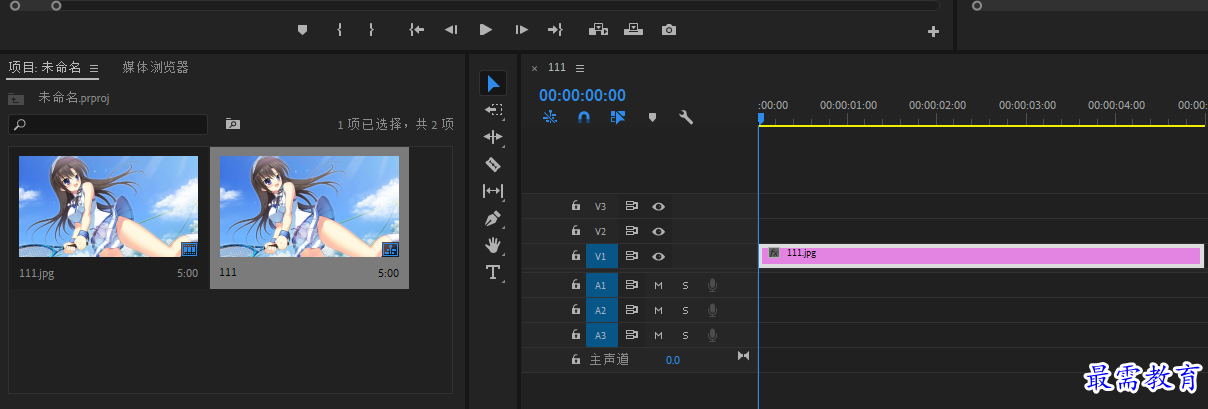Image resolution: width=1208 pixels, height=409 pixels.
Task: Select the Ripple Edit tool
Action: (x=493, y=136)
